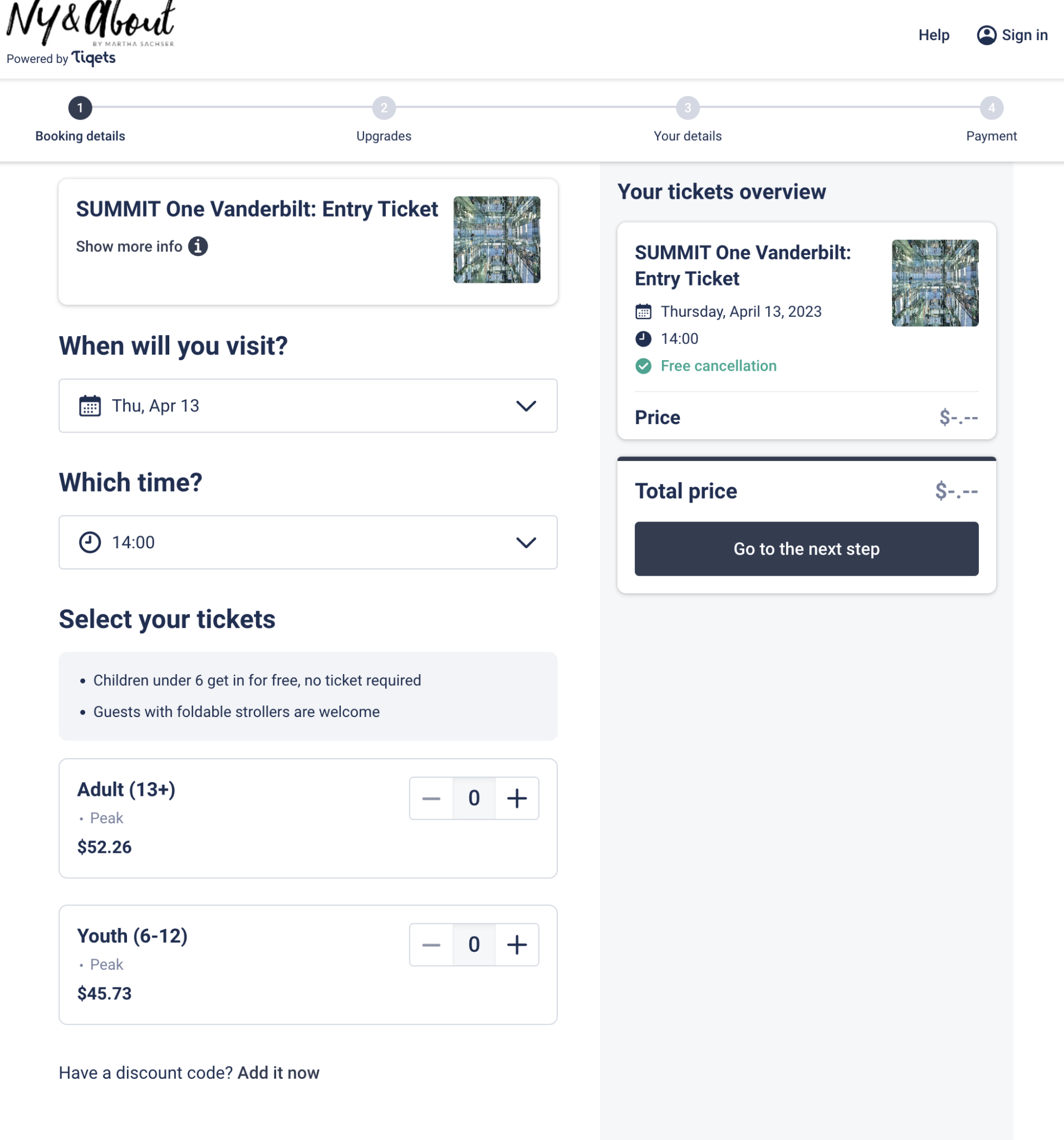Click the calendar icon in the date field
Viewport: 1064px width, 1140px height.
click(90, 406)
